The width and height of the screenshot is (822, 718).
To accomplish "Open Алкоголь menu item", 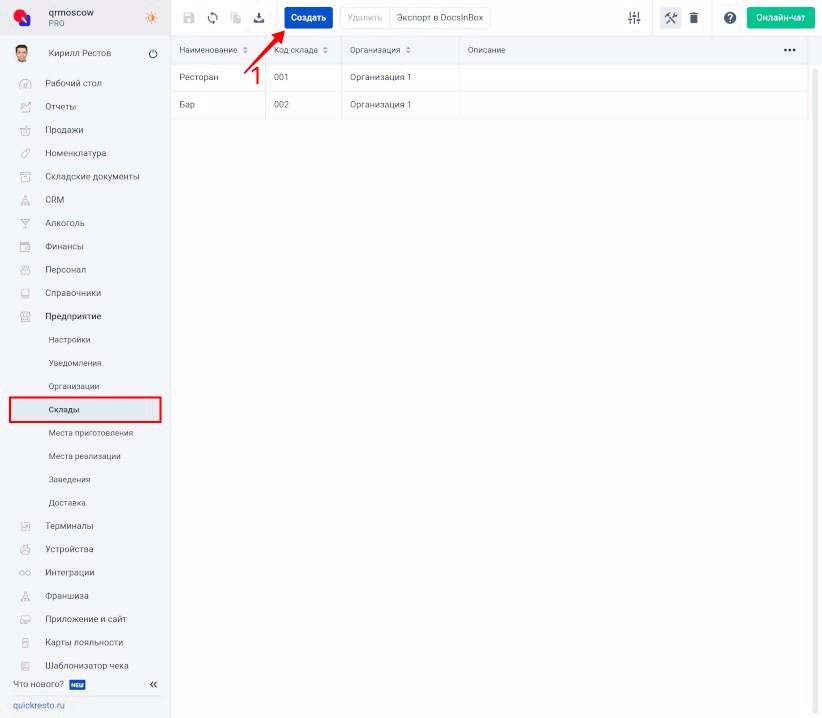I will click(65, 223).
